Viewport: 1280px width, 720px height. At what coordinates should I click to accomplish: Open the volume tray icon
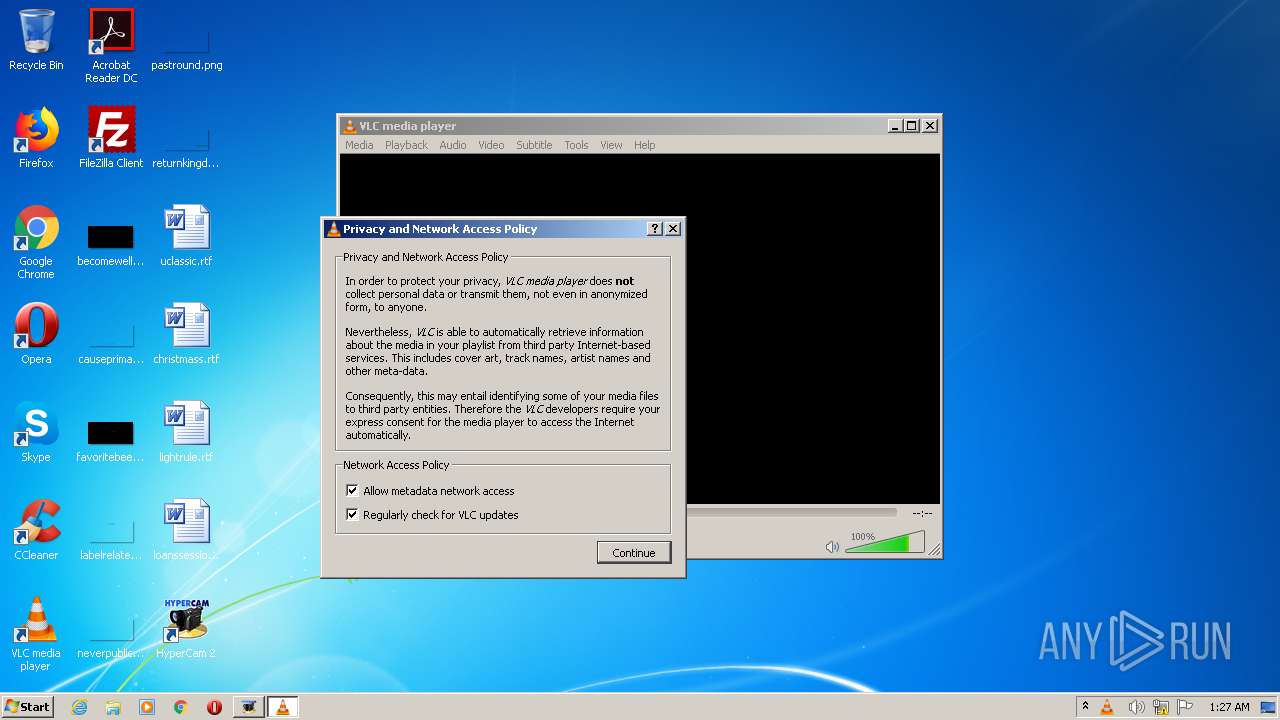(1136, 707)
